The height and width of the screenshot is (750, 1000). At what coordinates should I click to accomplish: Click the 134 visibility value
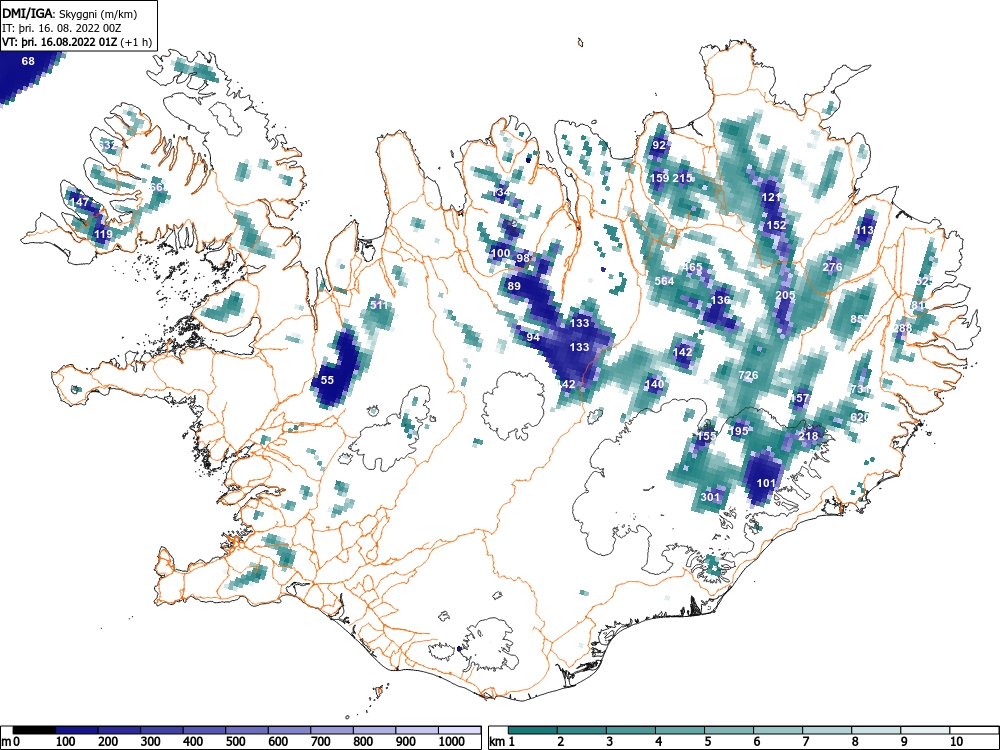pos(501,192)
